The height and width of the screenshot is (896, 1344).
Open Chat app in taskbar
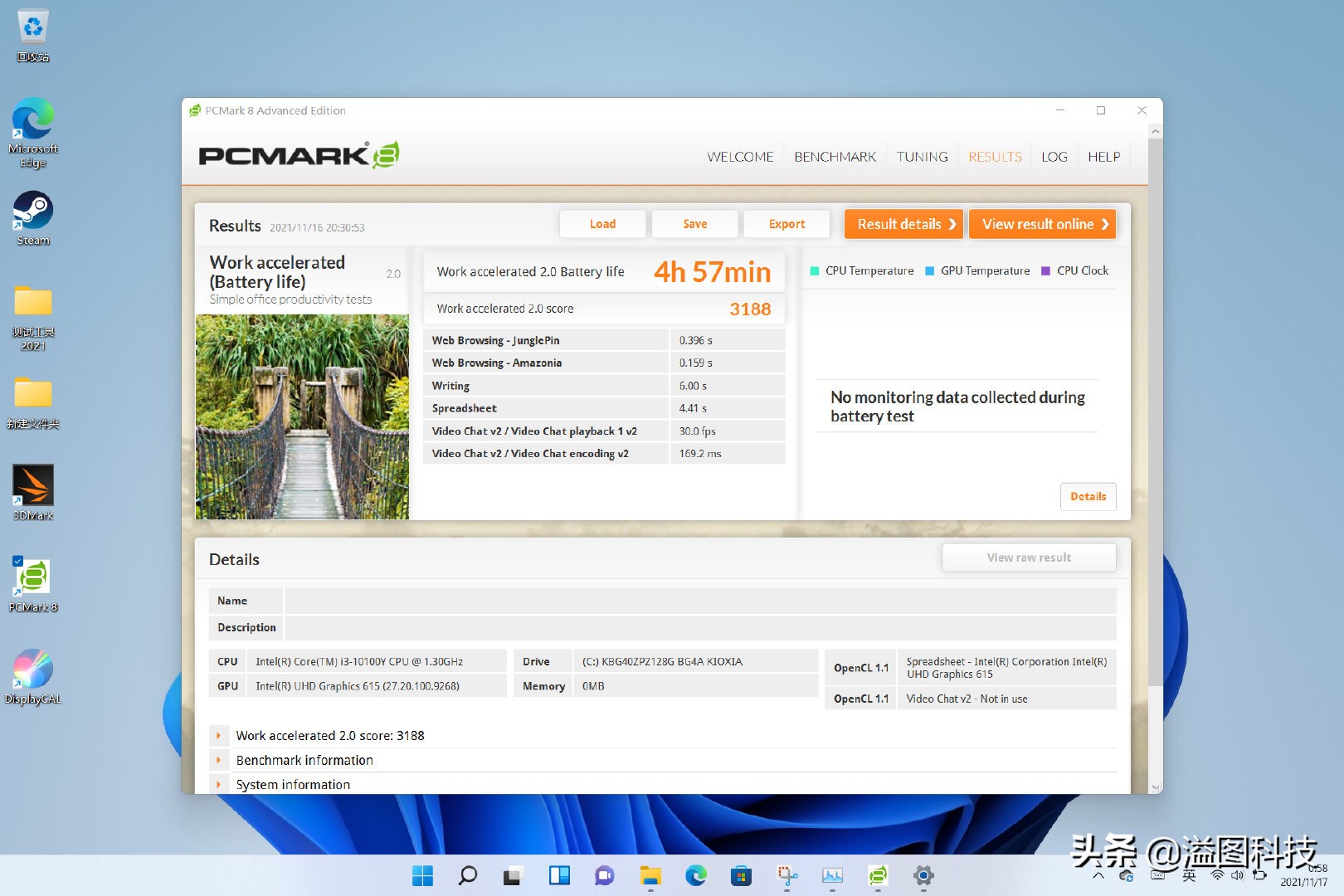coord(604,875)
